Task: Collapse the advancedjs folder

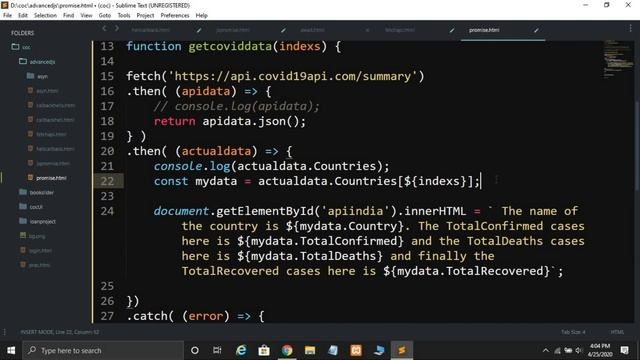Action: click(23, 61)
